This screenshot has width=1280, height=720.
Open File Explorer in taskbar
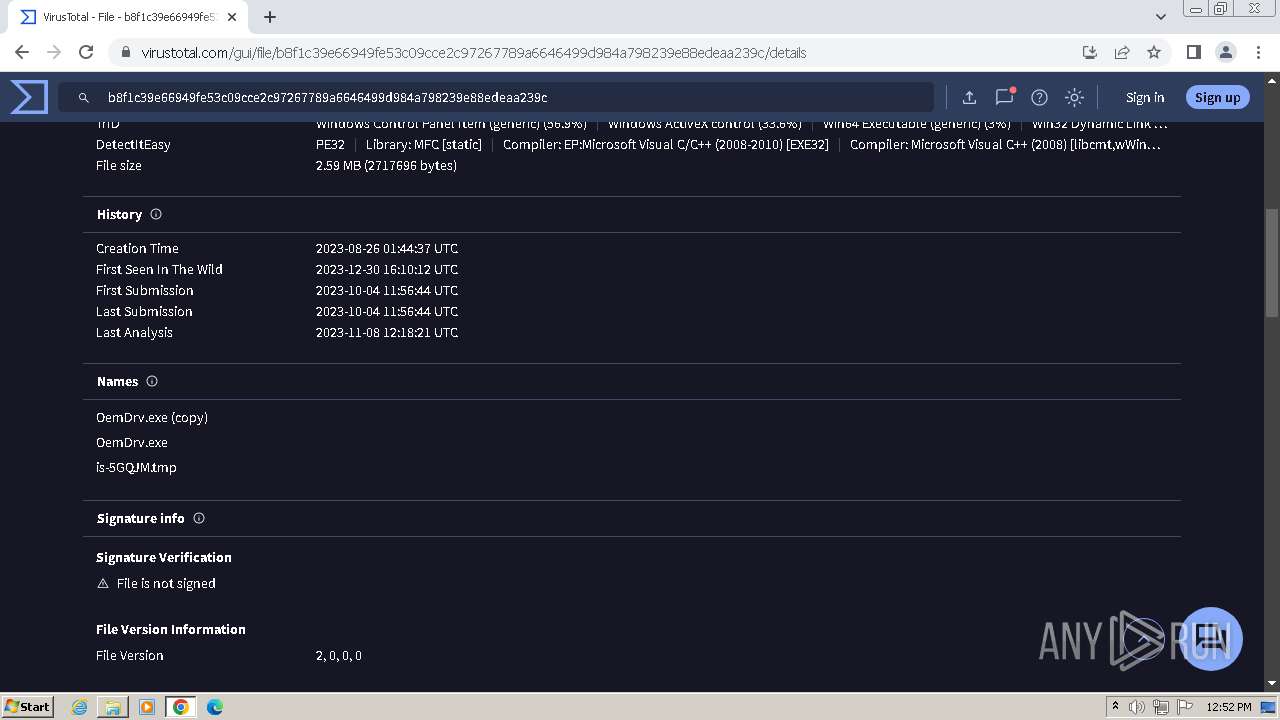[113, 707]
